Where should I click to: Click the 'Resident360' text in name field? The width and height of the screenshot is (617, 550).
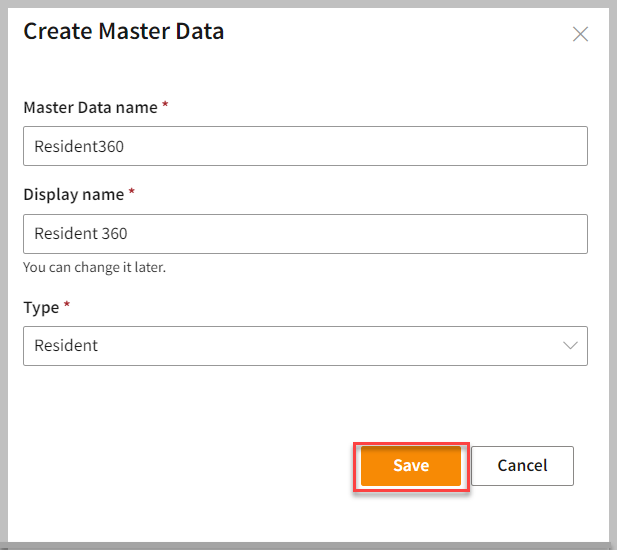coord(78,146)
